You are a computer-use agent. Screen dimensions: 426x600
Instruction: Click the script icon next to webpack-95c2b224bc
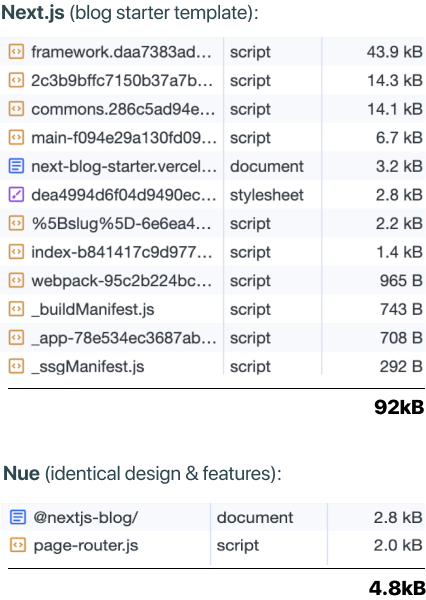(x=16, y=280)
